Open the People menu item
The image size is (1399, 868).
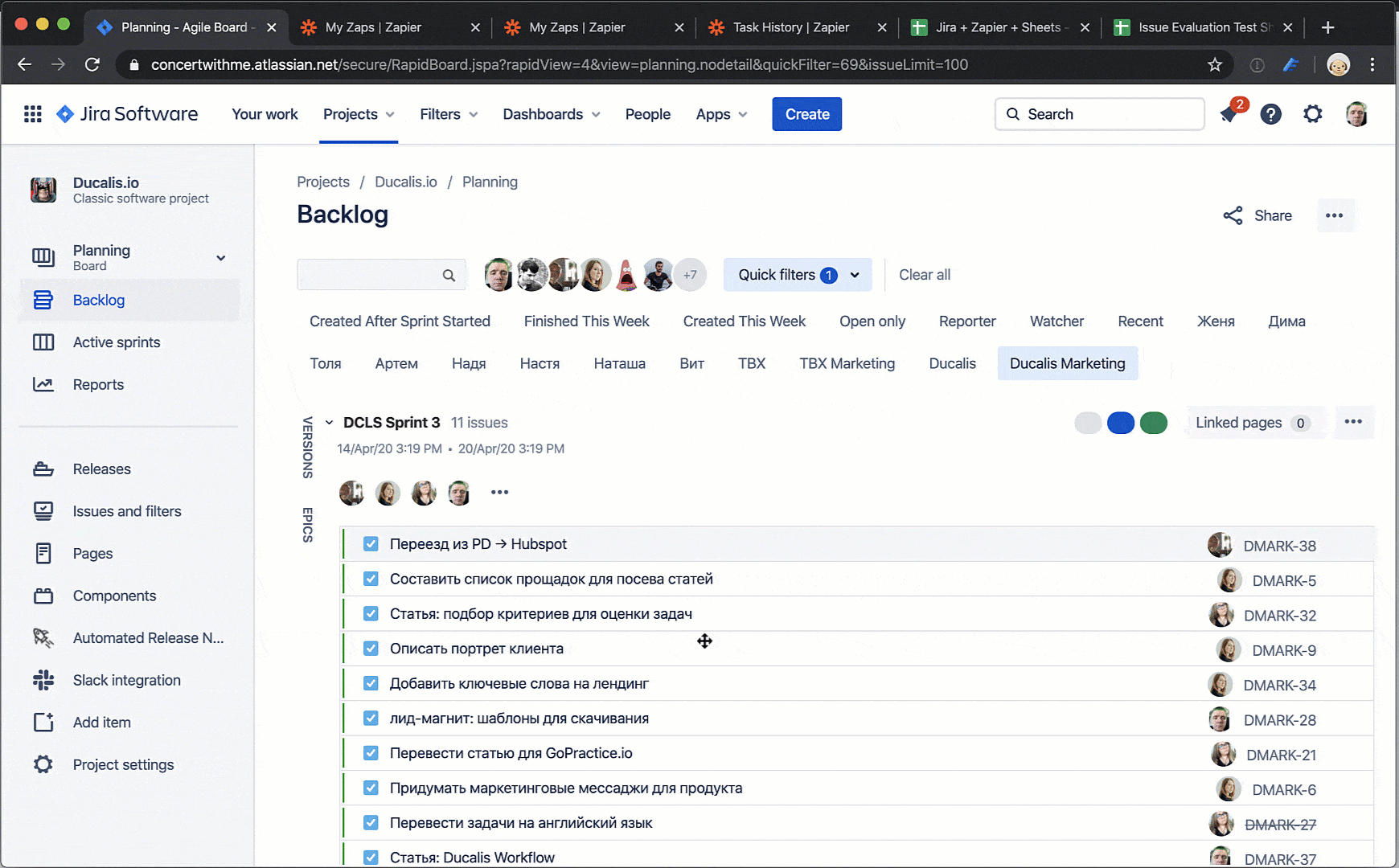(647, 114)
